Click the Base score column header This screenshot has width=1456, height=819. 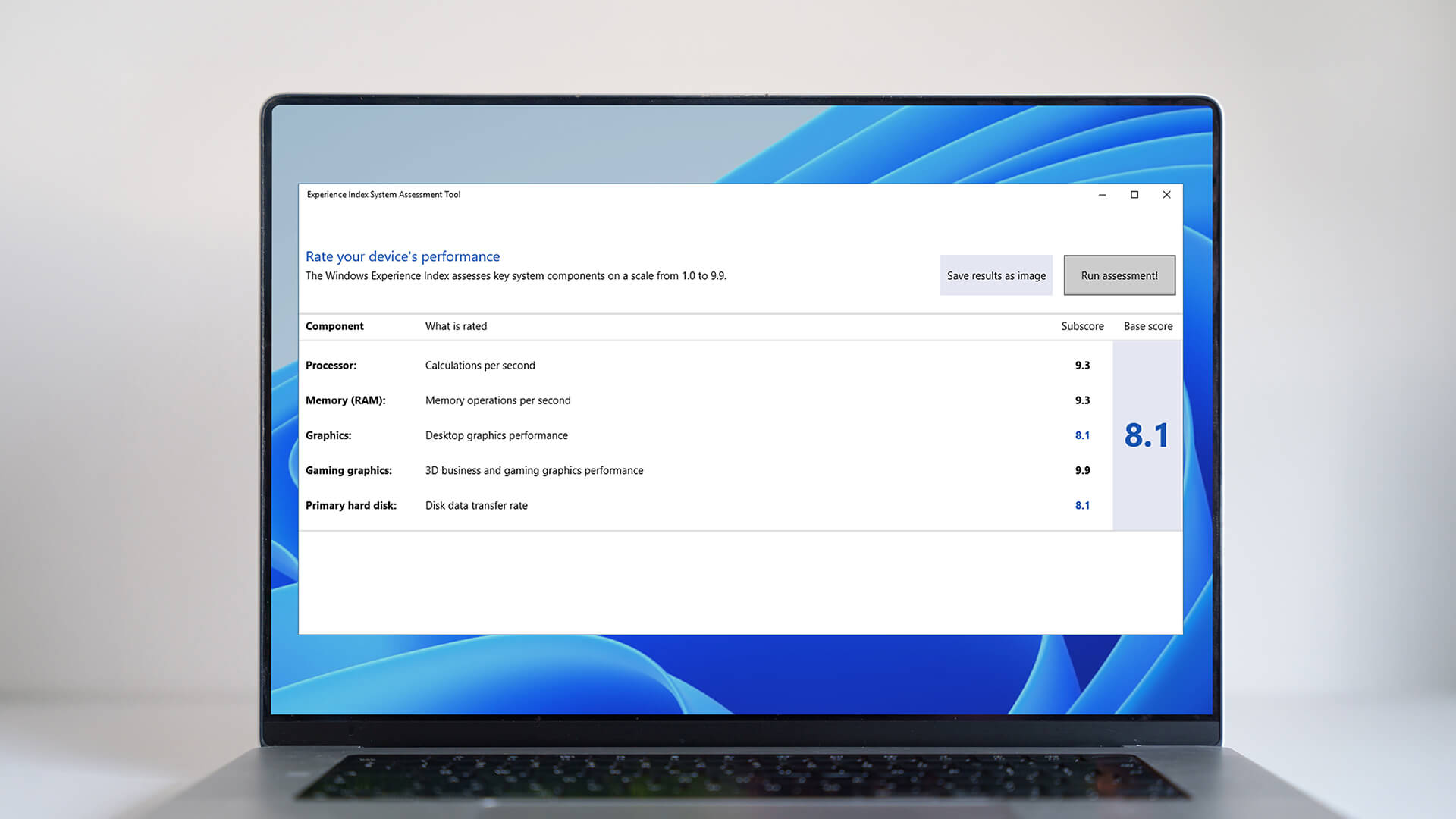click(1148, 326)
